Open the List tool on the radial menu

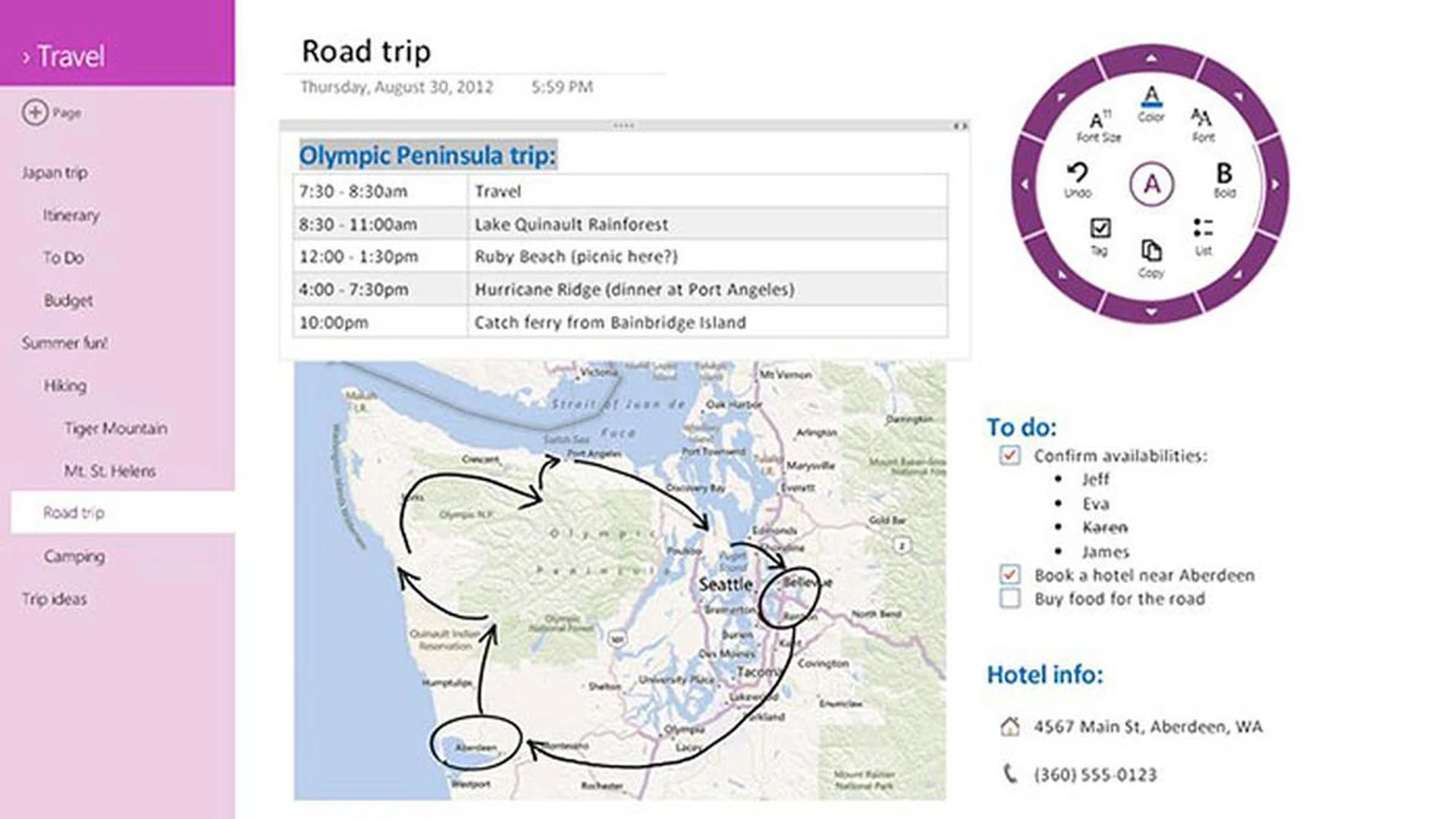pyautogui.click(x=1203, y=235)
